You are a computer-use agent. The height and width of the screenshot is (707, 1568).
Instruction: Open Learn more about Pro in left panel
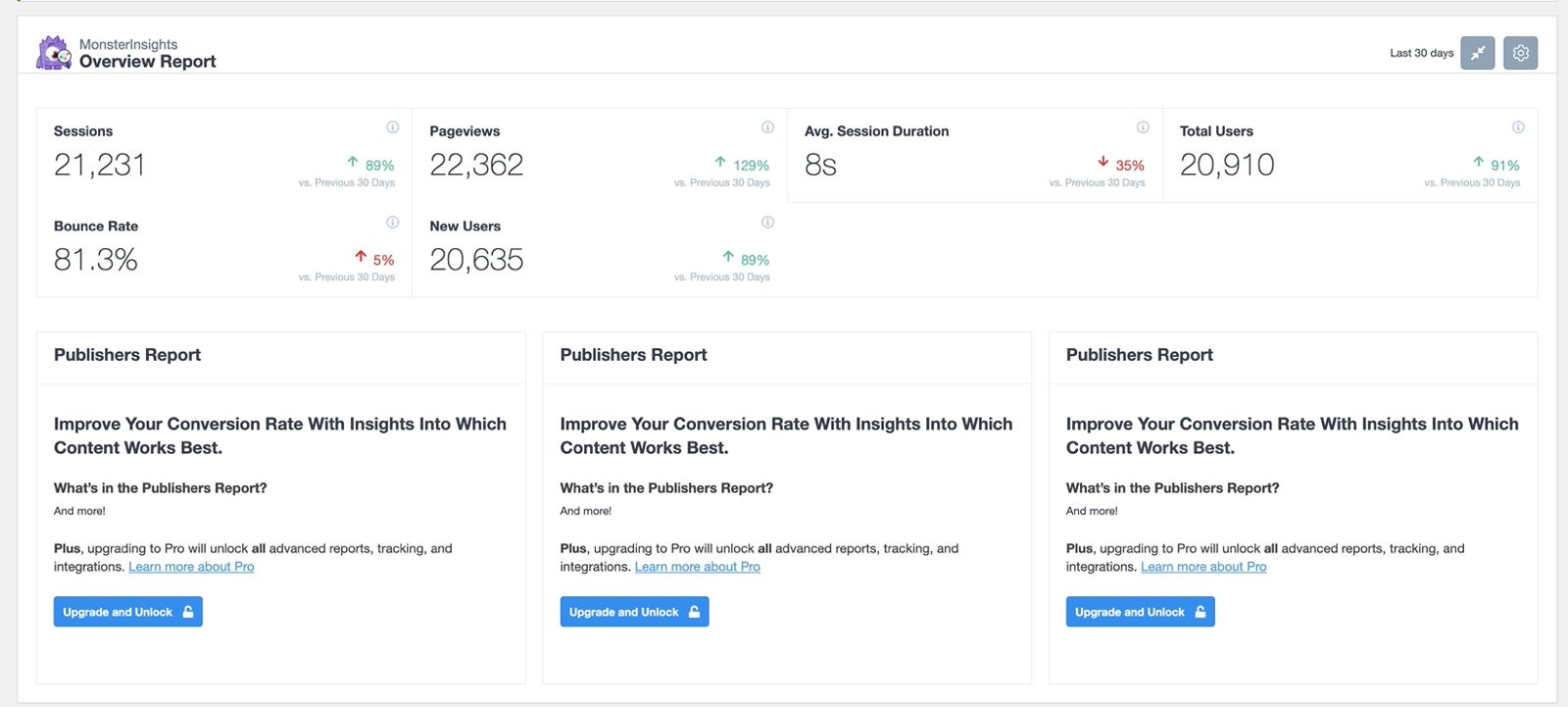(x=191, y=567)
